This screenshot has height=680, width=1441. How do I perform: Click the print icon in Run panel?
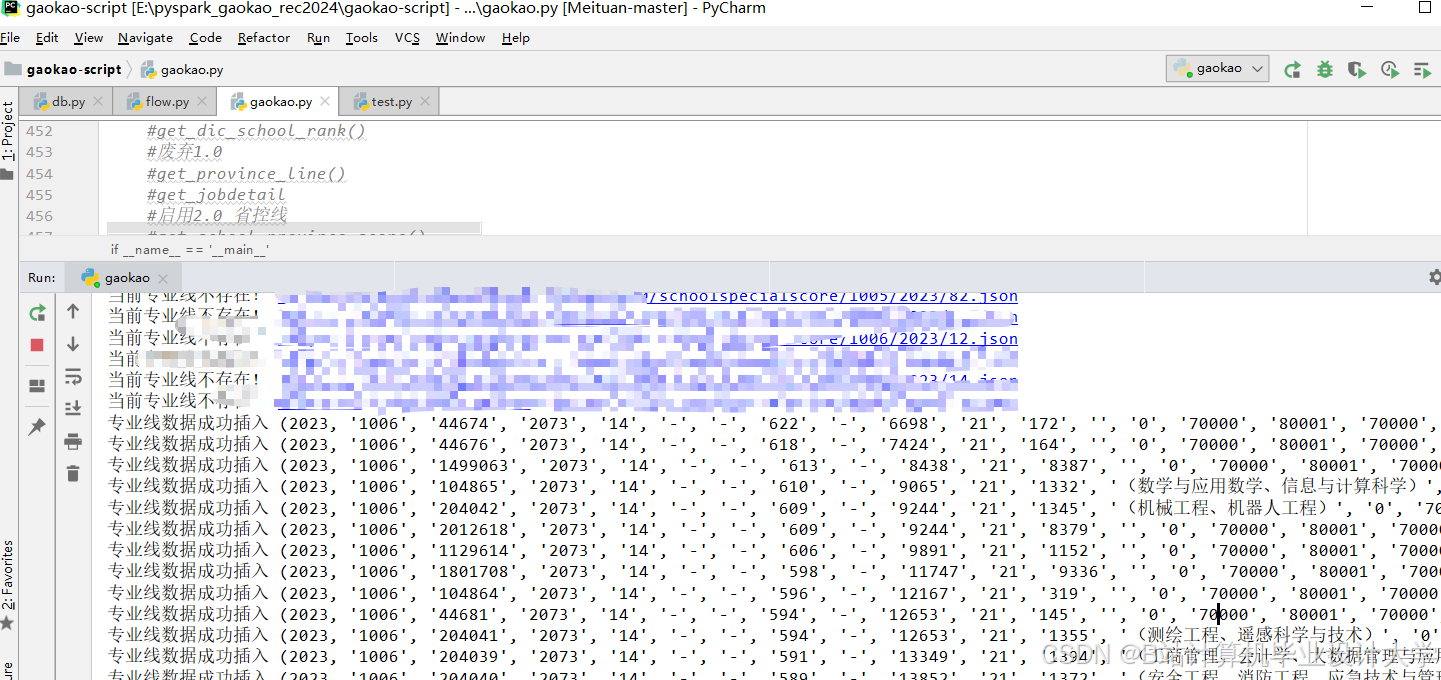(73, 441)
